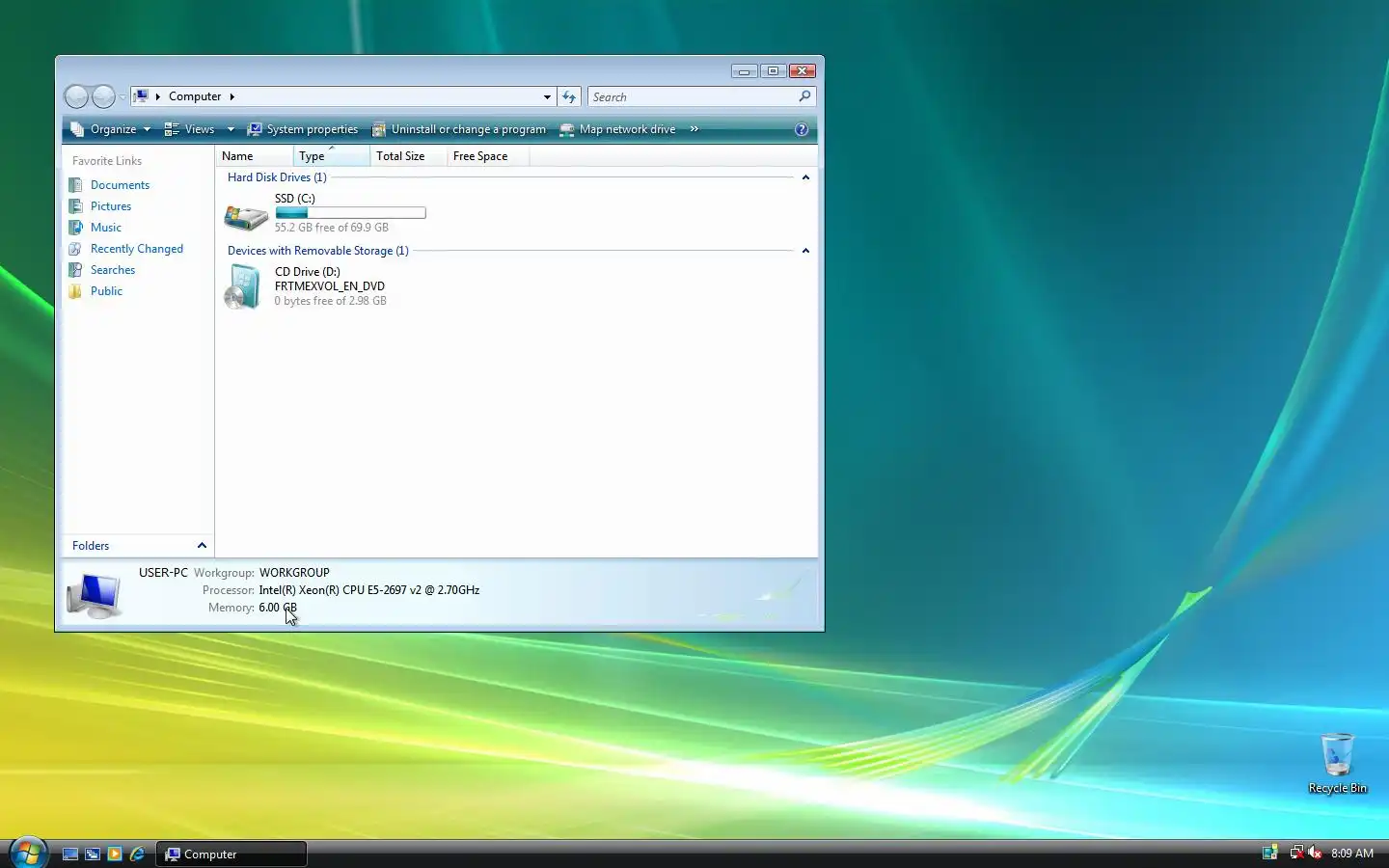Click the FRTMEXVOL_EN_DVD label

[x=330, y=286]
